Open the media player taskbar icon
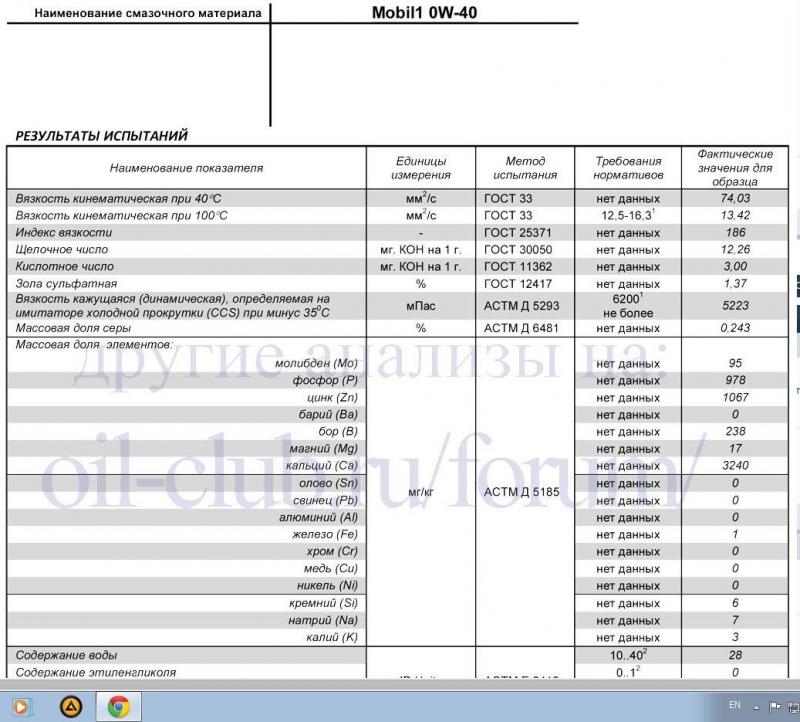The height and width of the screenshot is (722, 800). pos(22,707)
